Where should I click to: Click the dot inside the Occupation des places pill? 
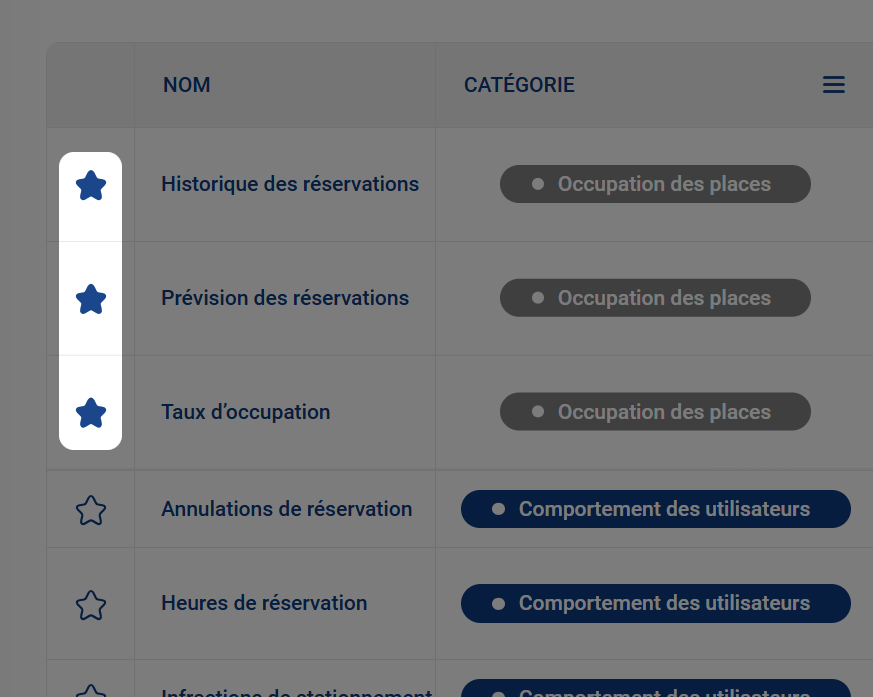point(537,184)
